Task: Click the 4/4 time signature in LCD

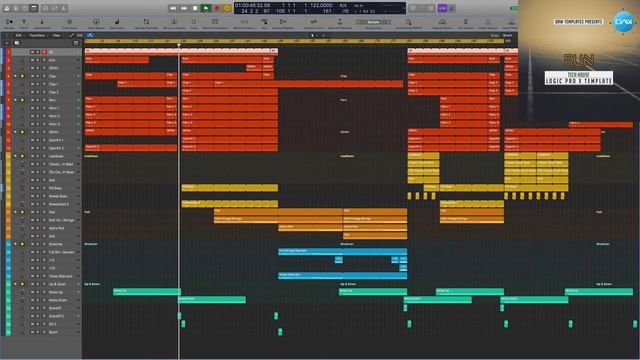Action: (343, 5)
